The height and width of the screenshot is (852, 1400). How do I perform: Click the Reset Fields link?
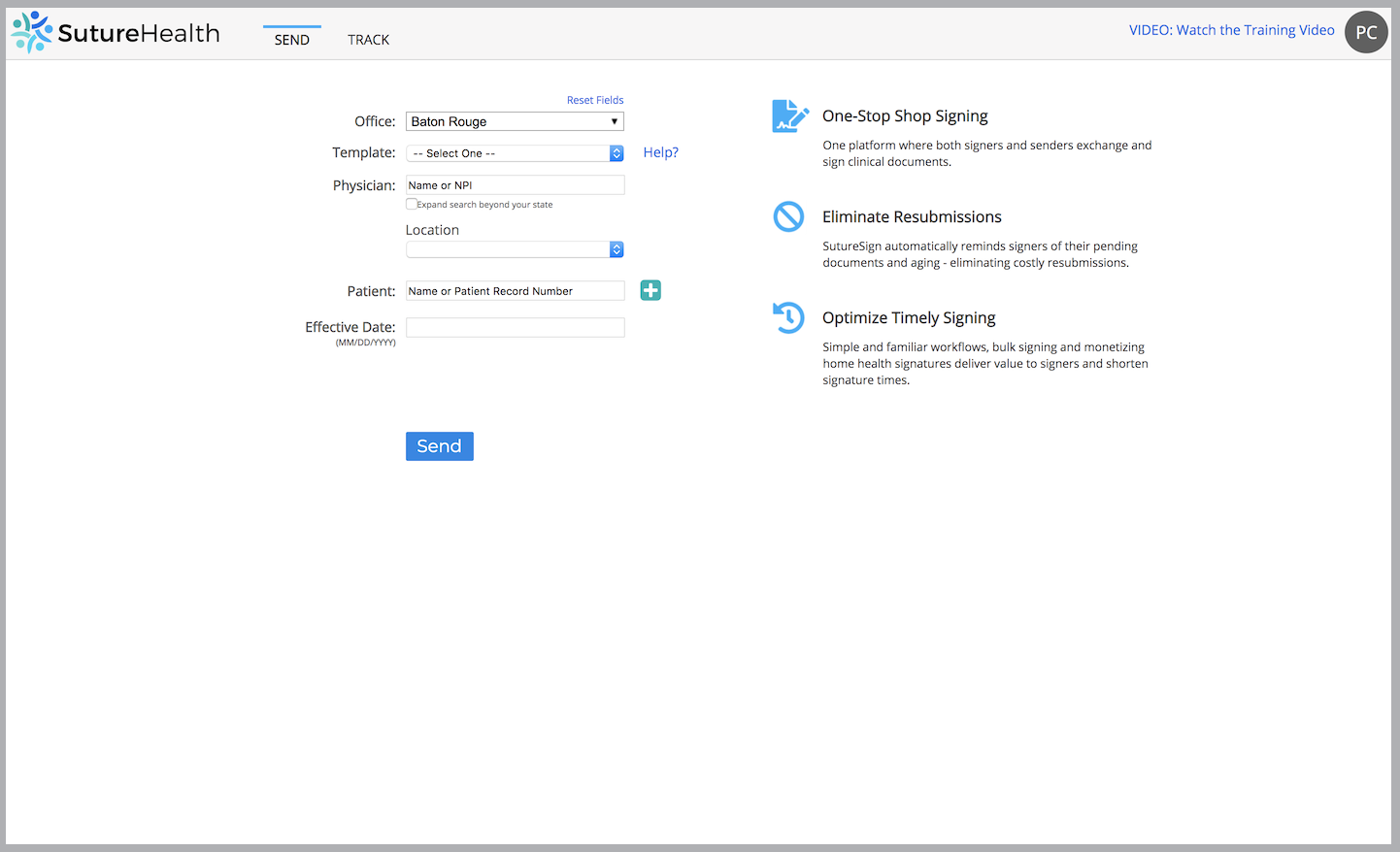pyautogui.click(x=595, y=100)
